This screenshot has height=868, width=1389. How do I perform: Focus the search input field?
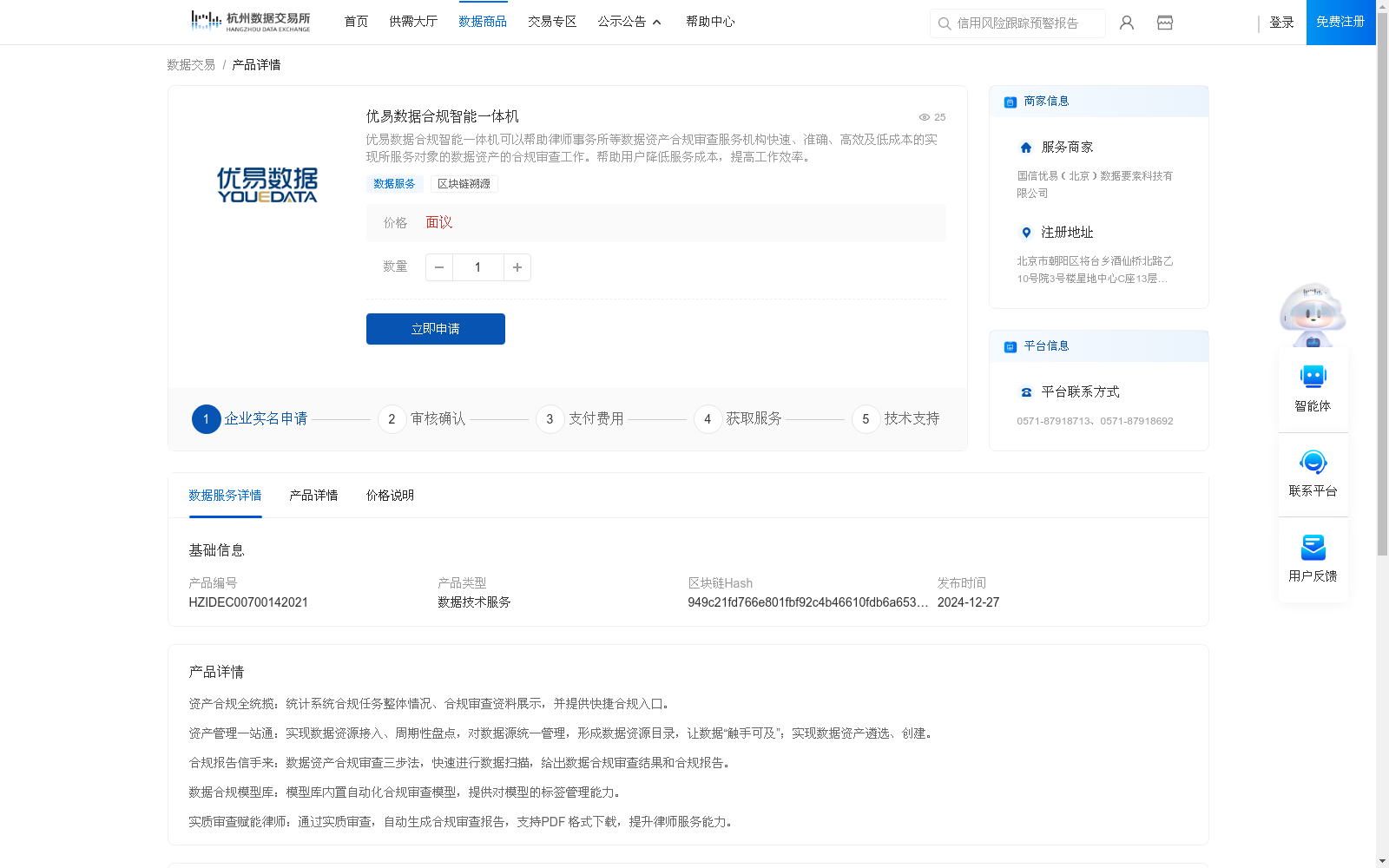pyautogui.click(x=1017, y=23)
